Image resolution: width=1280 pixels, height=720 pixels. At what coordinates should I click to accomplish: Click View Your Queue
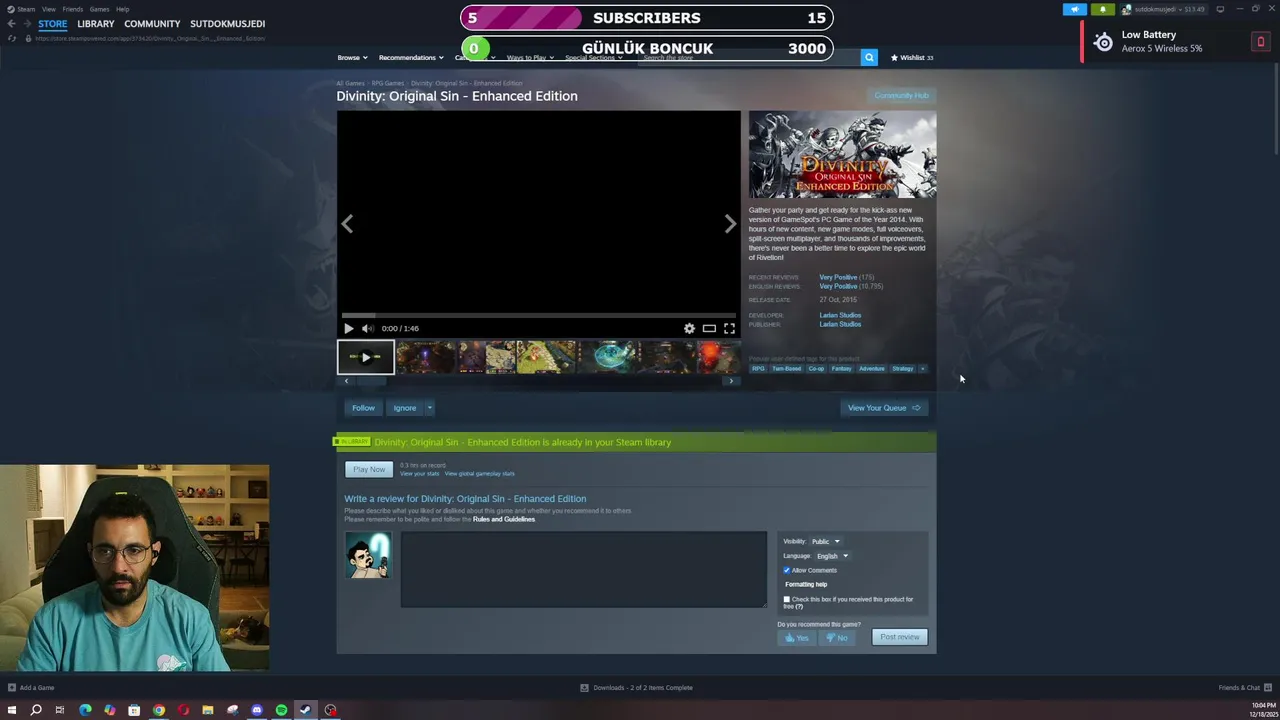(884, 408)
